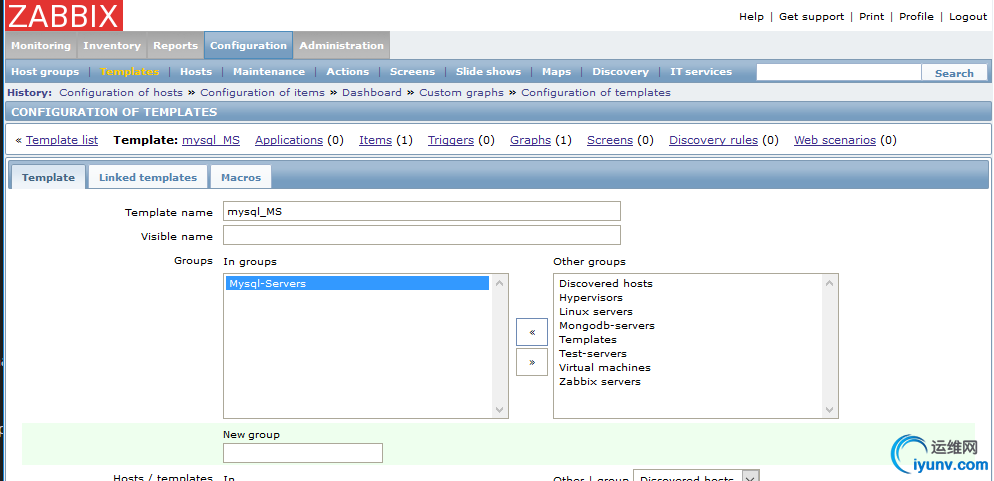The height and width of the screenshot is (481, 994).
Task: Open history link Custom graphs
Action: (x=462, y=93)
